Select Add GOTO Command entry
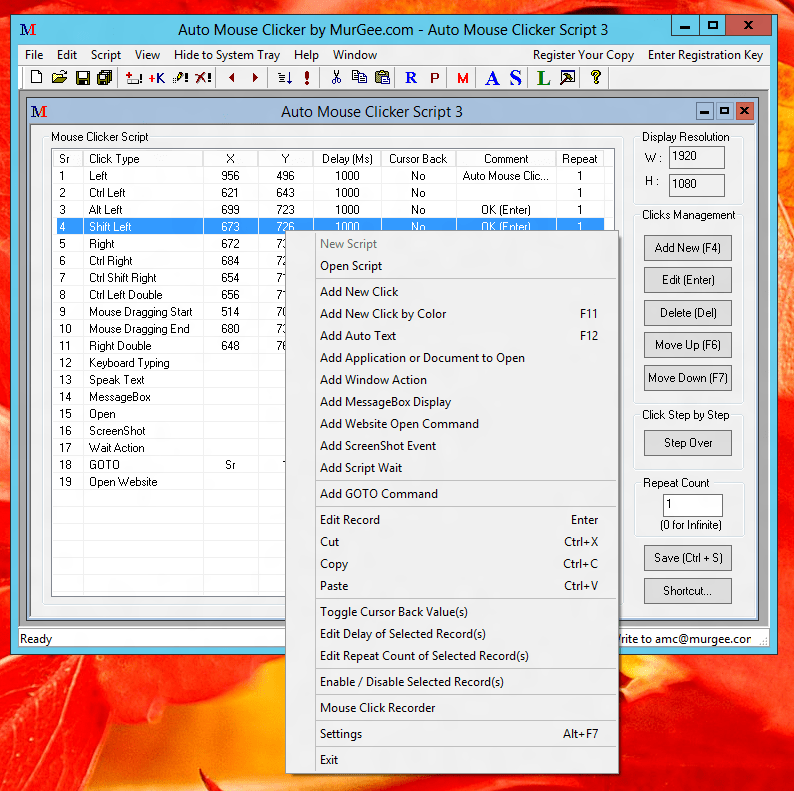This screenshot has width=794, height=791. pyautogui.click(x=452, y=494)
